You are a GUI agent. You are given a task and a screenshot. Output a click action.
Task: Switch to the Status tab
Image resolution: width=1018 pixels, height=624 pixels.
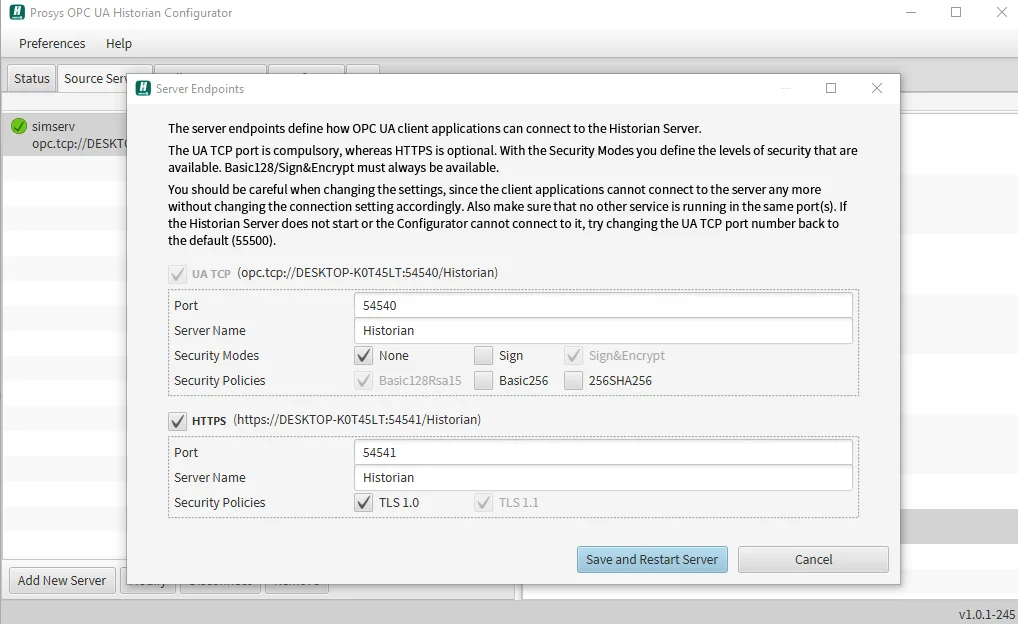tap(32, 79)
